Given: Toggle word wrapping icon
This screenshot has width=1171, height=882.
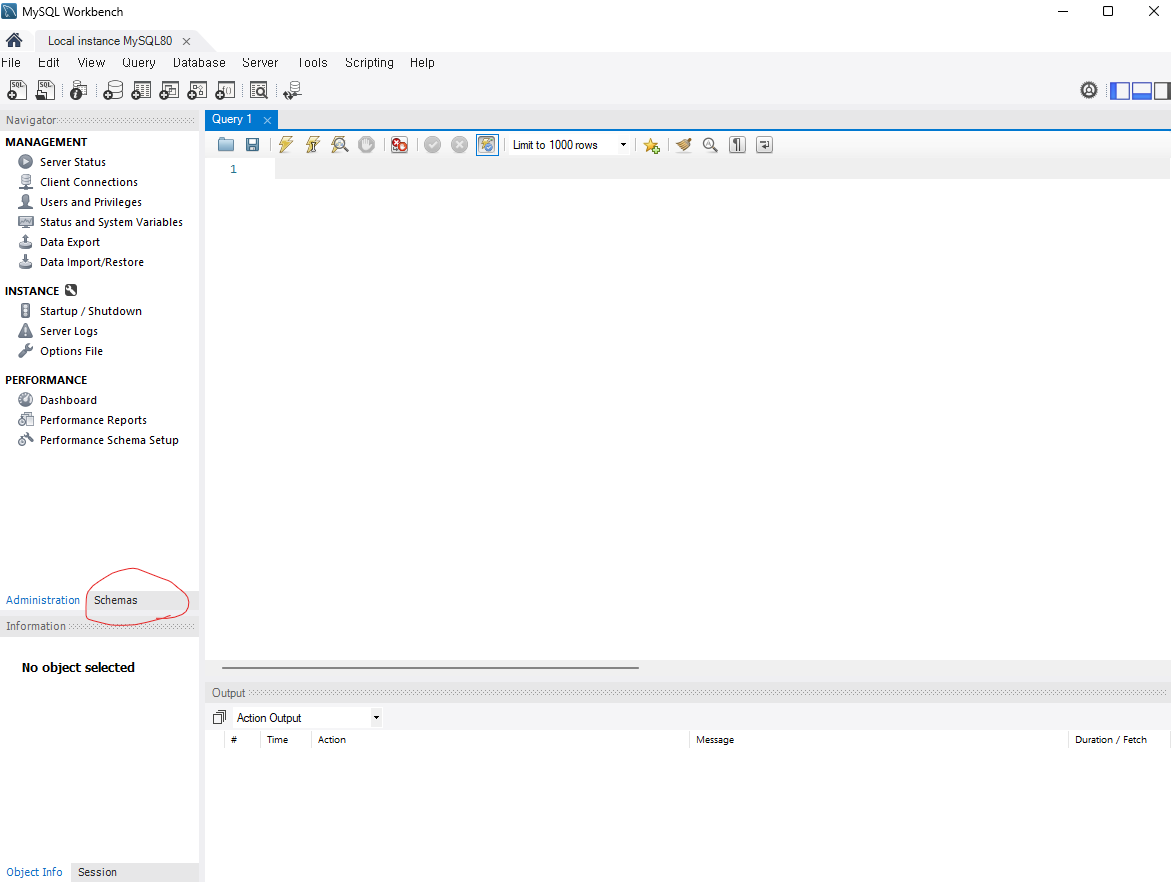Looking at the screenshot, I should pos(764,145).
